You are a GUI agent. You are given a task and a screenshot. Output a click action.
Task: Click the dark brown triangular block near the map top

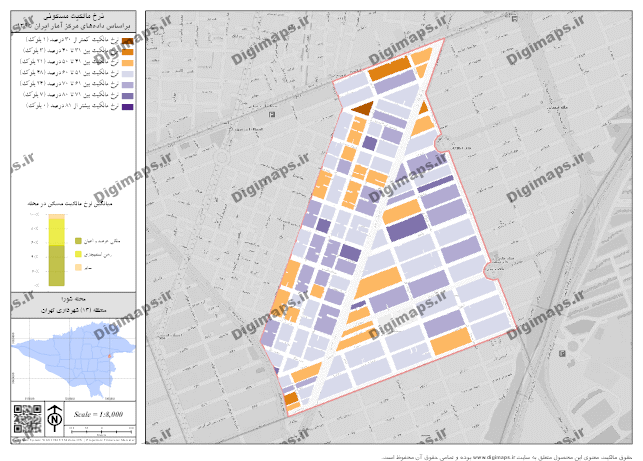pos(362,107)
